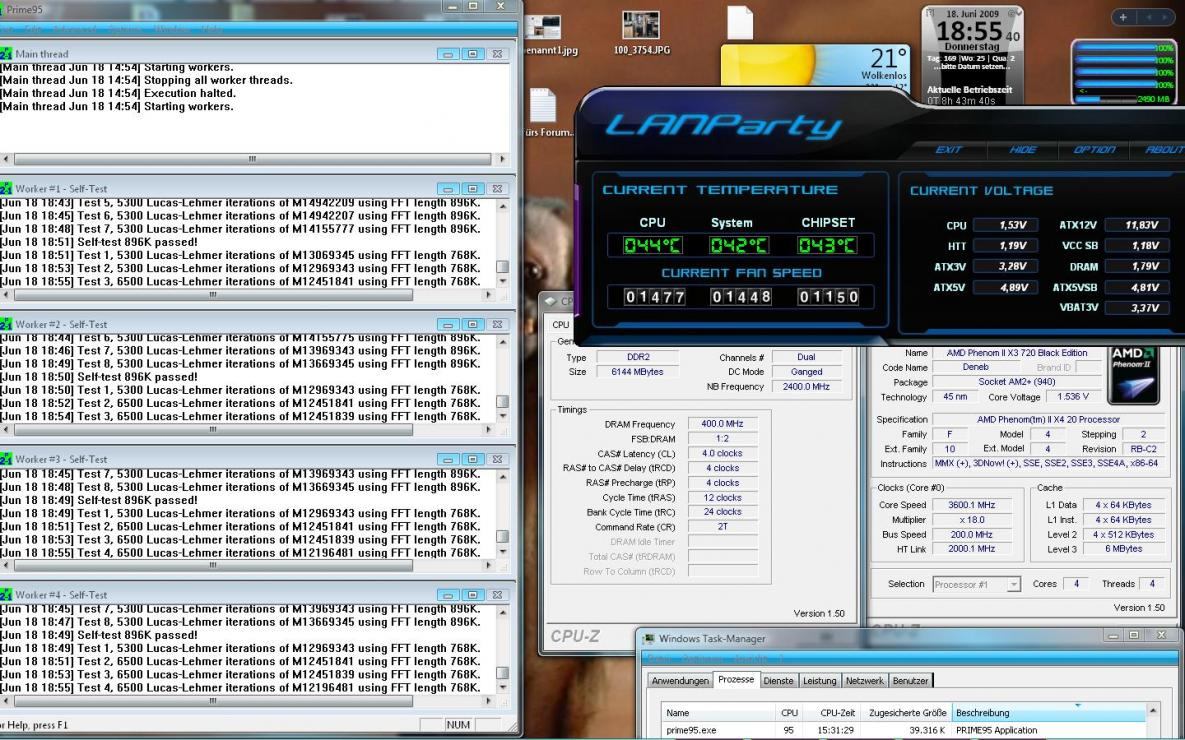
Task: Click the plus button on gadget bar
Action: [1123, 17]
